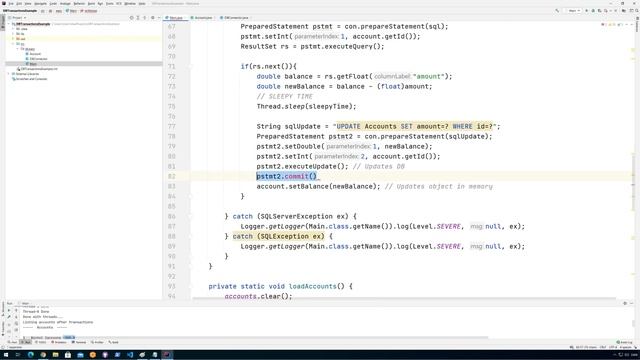
Task: Start debugging with the bug icon
Action: 593,11
